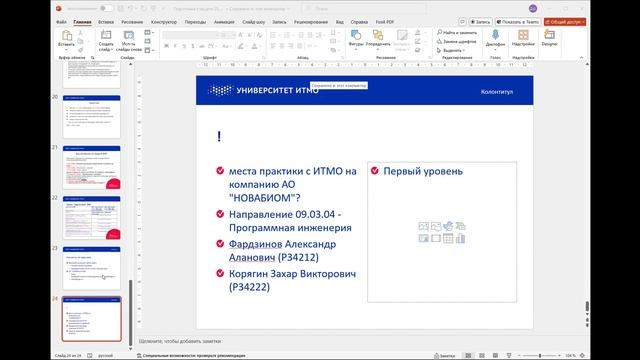640x360 pixels.
Task: Select slide 23 thumbnail
Action: pos(91,268)
